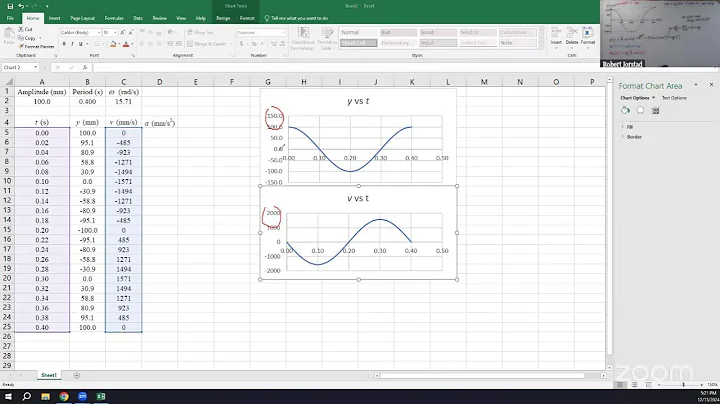Screen dimensions: 720x404
Task: Open the Chart Tools Format tab
Action: point(247,18)
